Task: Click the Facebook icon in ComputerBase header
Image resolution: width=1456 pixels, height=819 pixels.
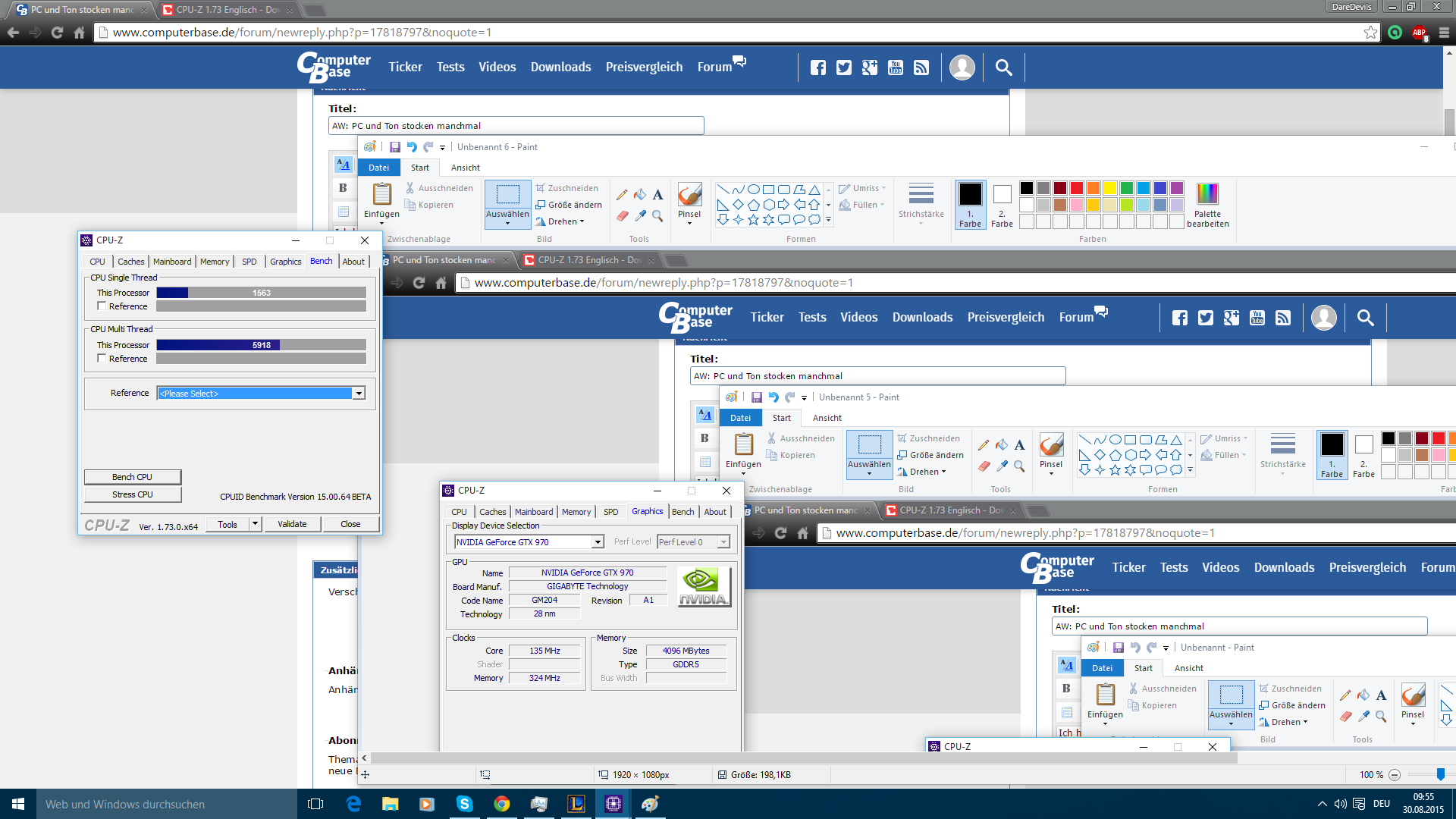Action: coord(817,67)
